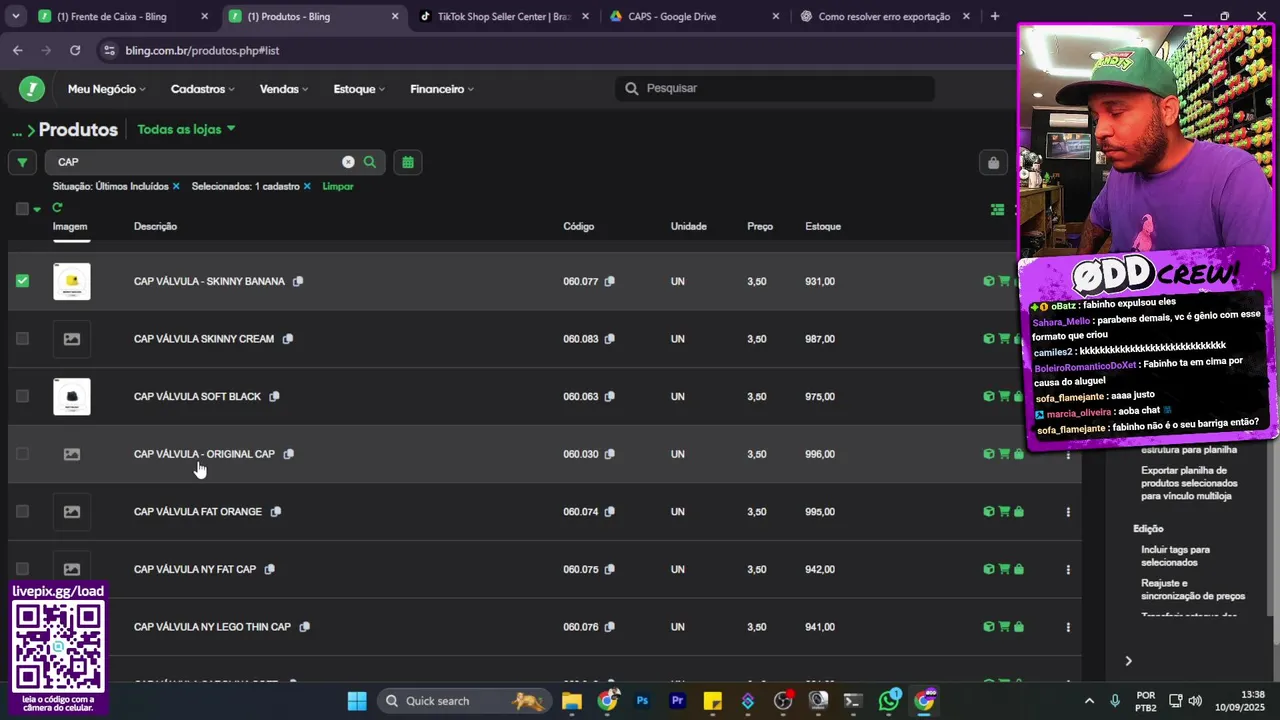Check the SOFT BLACK product checkbox
This screenshot has height=720, width=1280.
pos(22,396)
